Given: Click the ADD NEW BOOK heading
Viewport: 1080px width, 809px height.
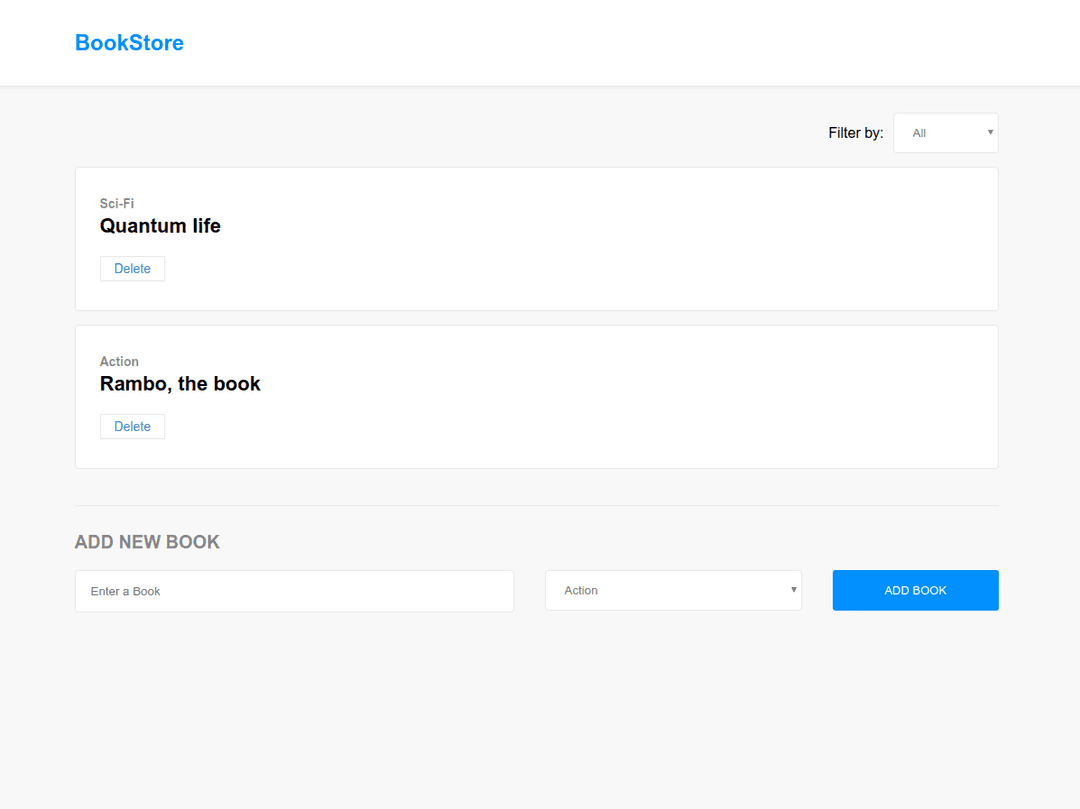Looking at the screenshot, I should 146,541.
